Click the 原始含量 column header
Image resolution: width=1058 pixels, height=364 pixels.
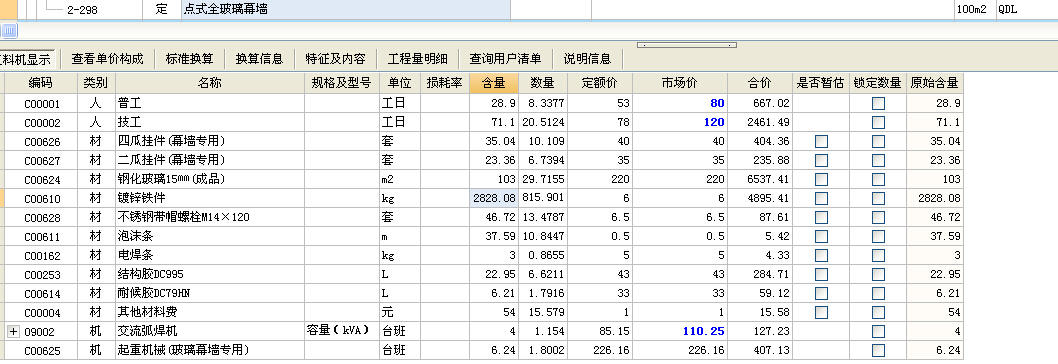[x=935, y=83]
